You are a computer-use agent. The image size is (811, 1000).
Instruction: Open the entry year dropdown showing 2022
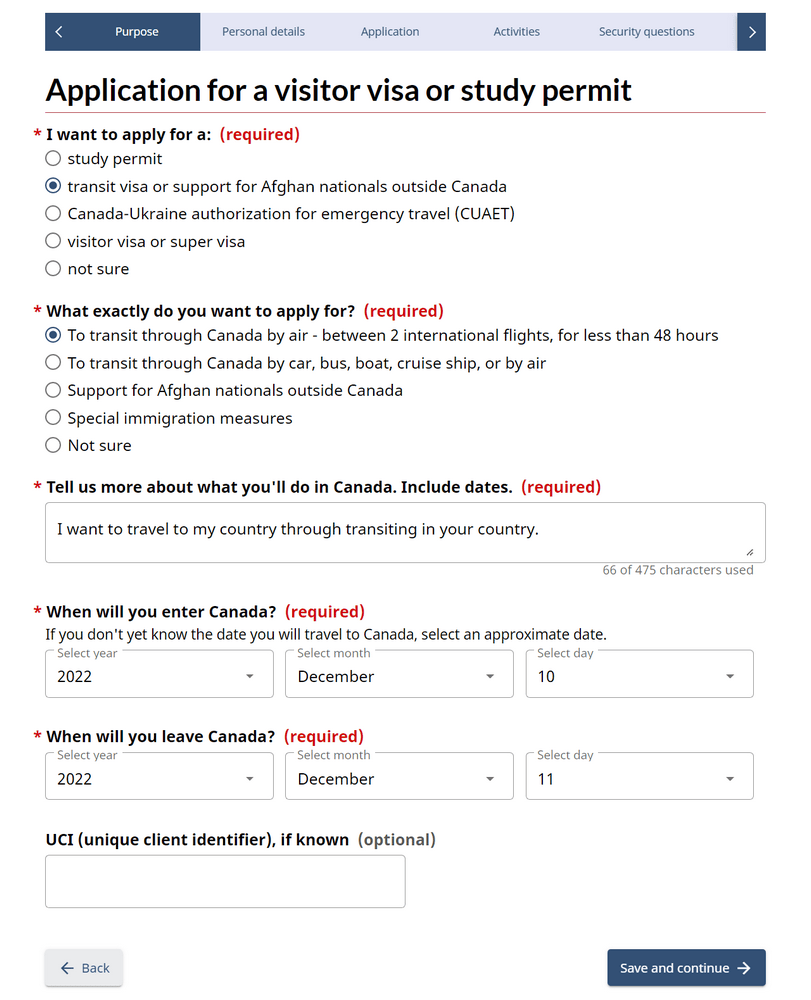tap(159, 677)
